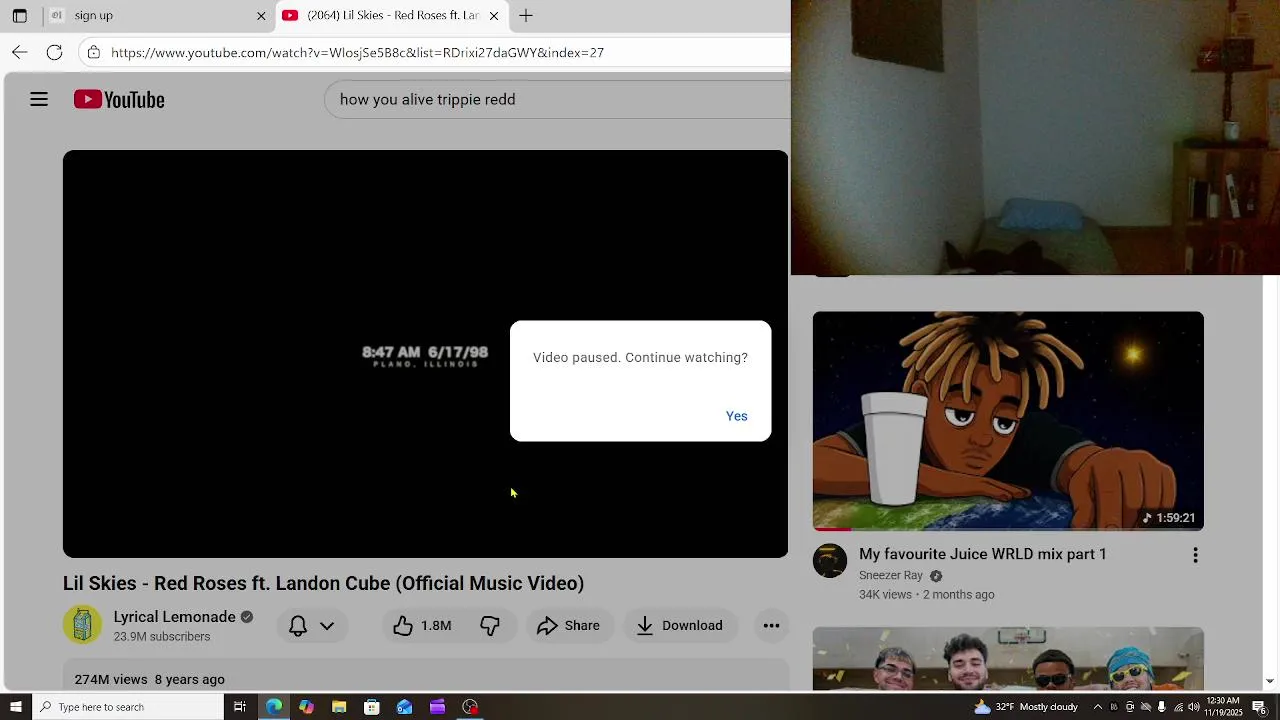1280x720 pixels.
Task: Open the tab actions menu icon
Action: [x=19, y=15]
